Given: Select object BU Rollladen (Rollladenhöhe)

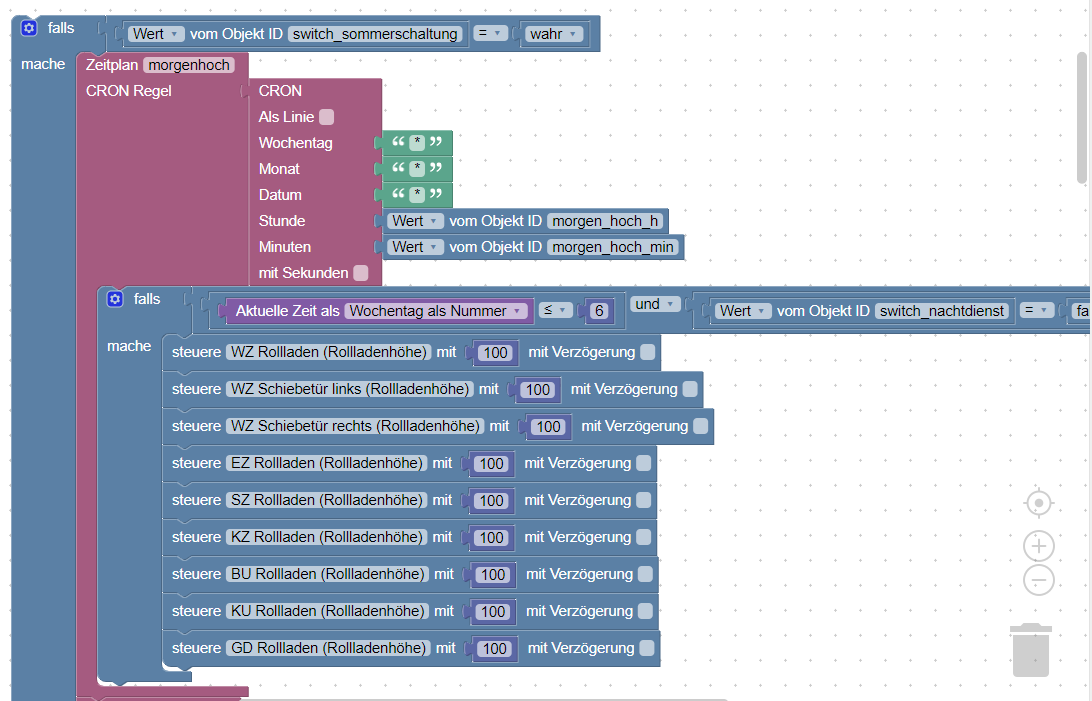Looking at the screenshot, I should coord(327,574).
